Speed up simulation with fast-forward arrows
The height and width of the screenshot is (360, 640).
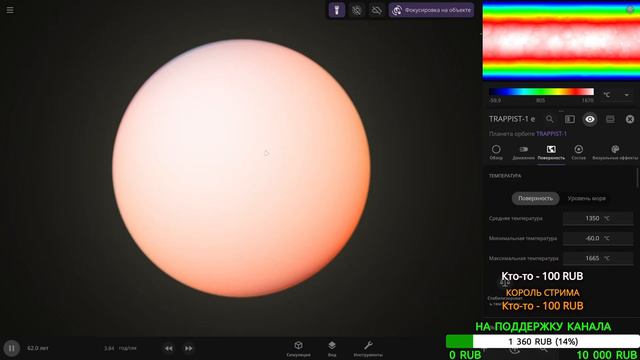(189, 348)
